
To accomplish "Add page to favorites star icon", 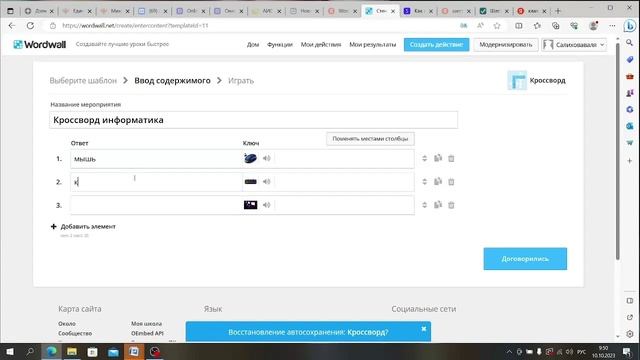I will pyautogui.click(x=497, y=26).
